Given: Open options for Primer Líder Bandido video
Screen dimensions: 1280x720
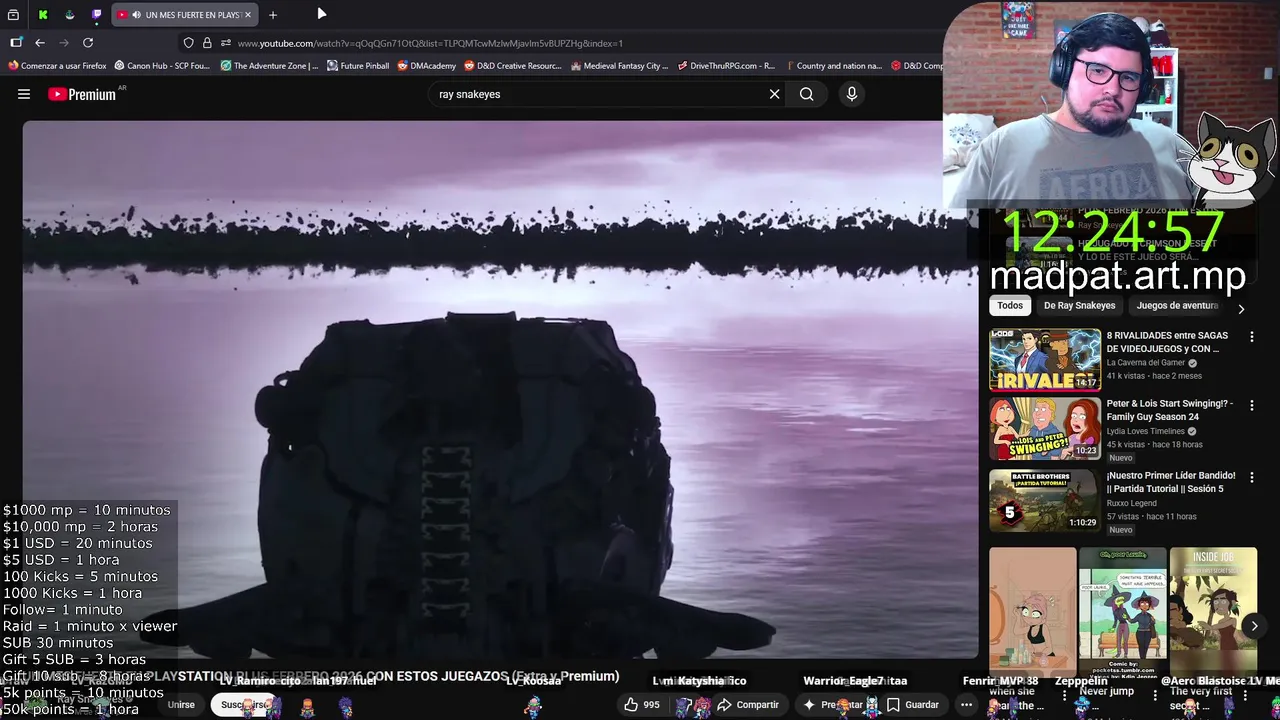Looking at the screenshot, I should [x=1251, y=477].
